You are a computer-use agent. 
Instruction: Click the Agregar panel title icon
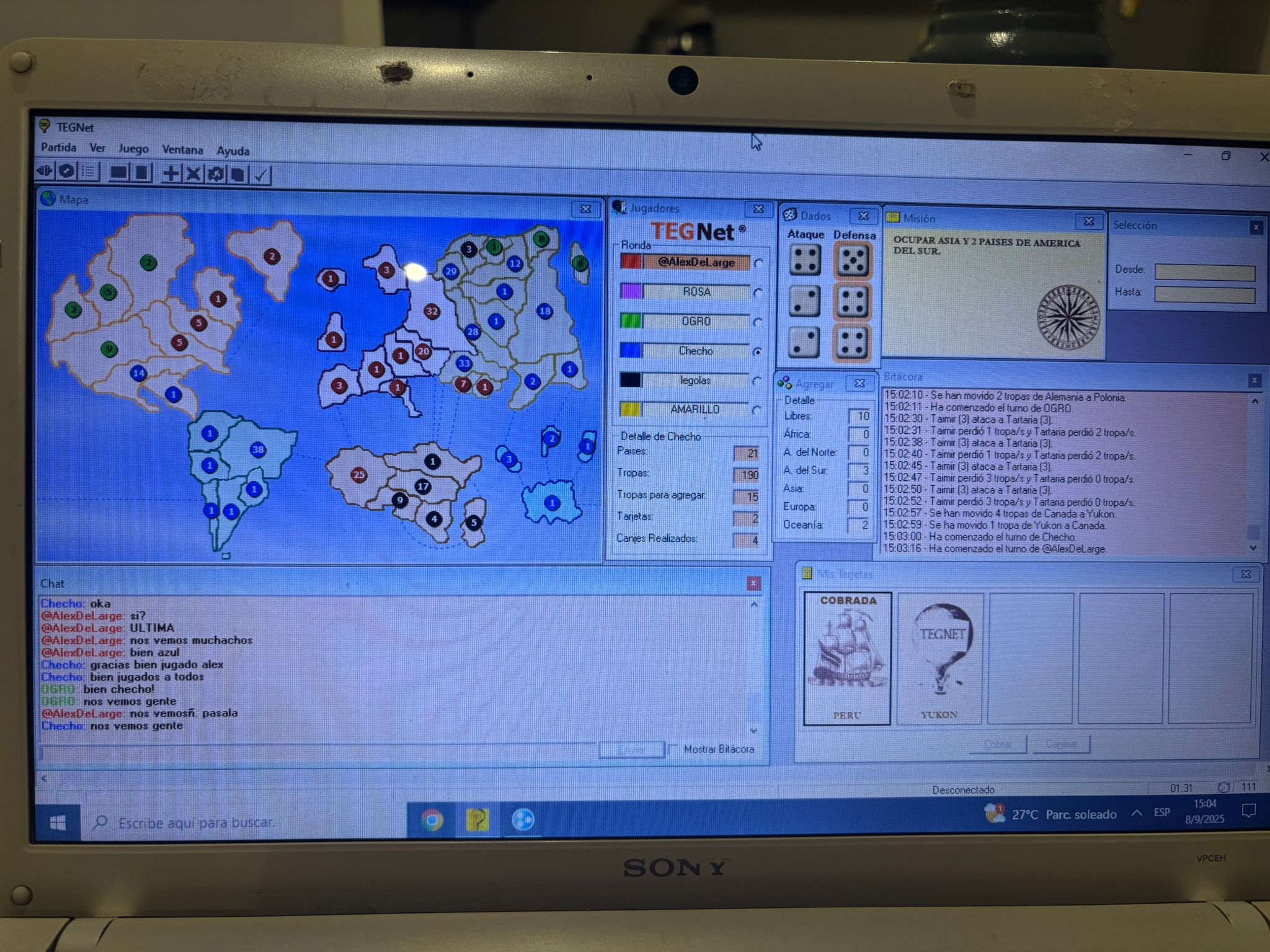click(x=784, y=383)
